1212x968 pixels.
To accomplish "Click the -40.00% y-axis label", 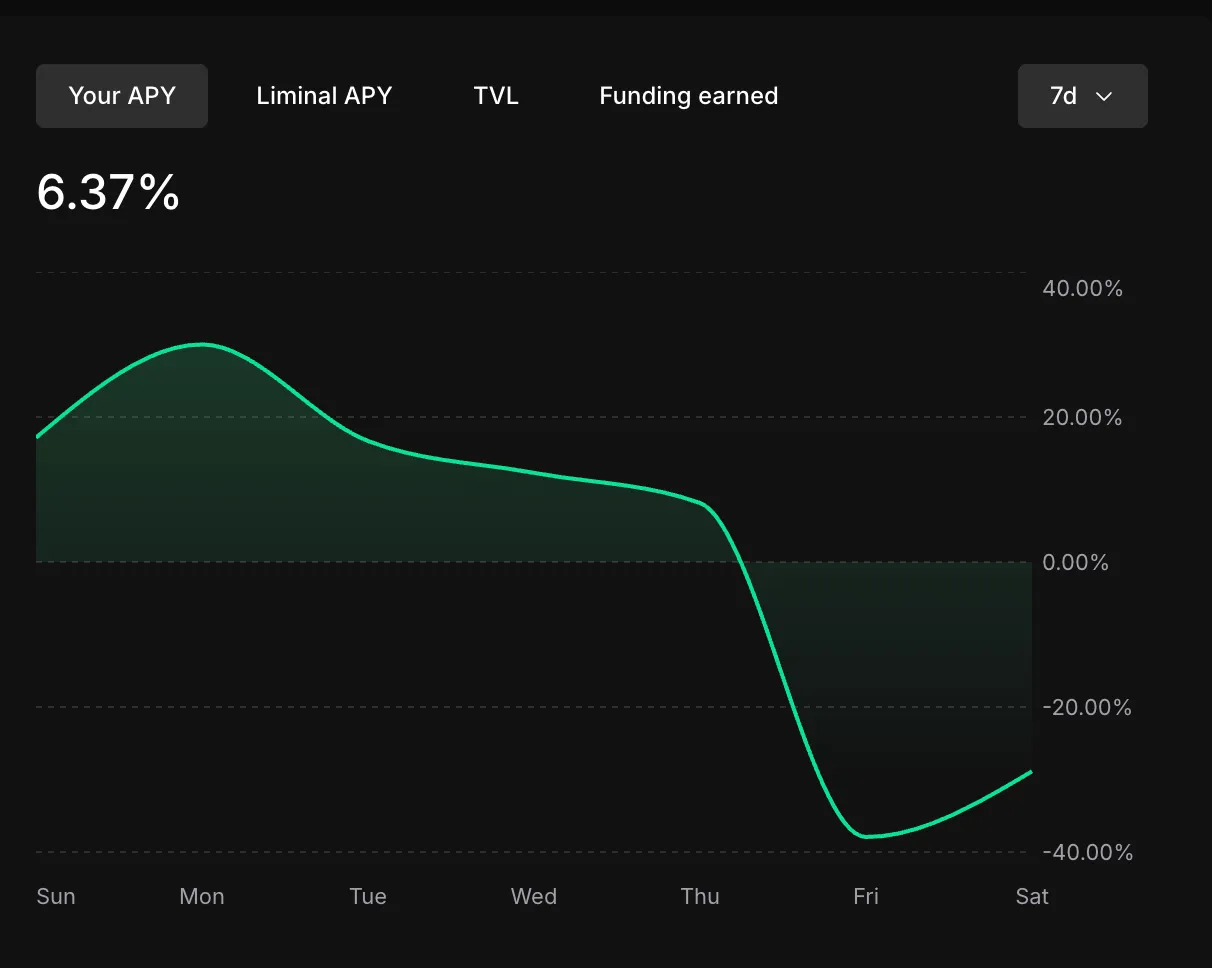I will 1086,853.
